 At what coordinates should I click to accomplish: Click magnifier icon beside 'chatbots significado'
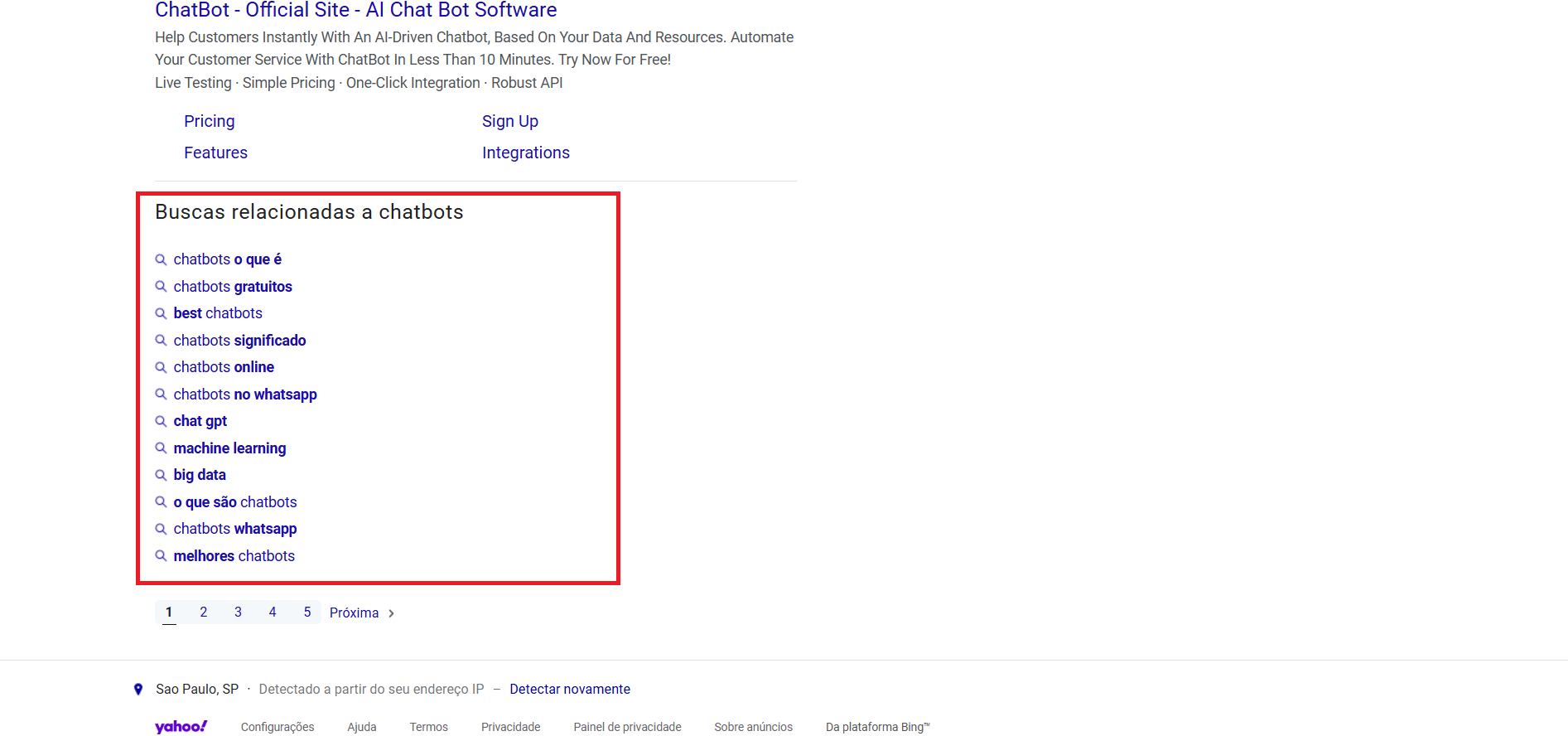162,341
